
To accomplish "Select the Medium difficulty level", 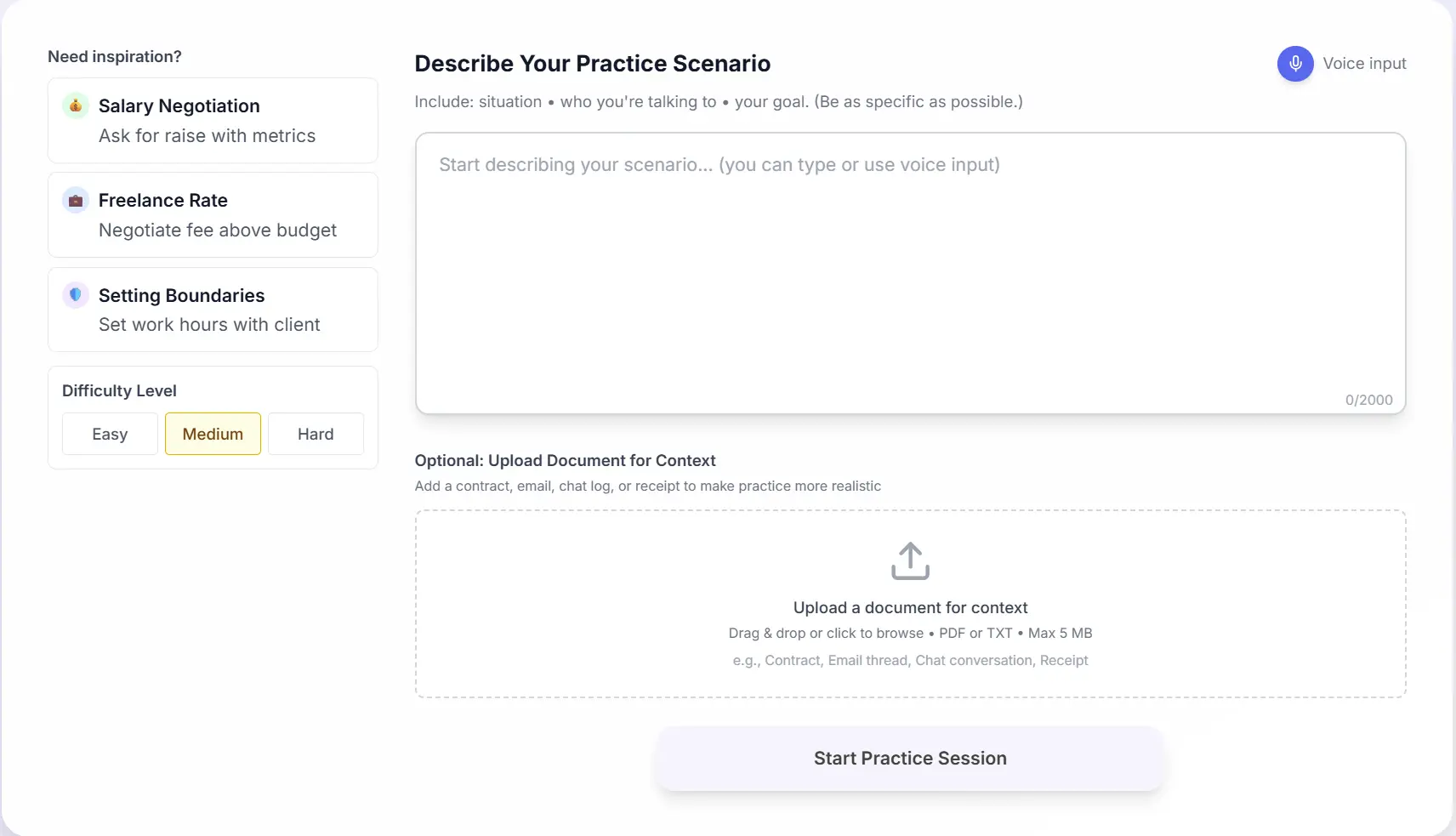I will point(212,434).
